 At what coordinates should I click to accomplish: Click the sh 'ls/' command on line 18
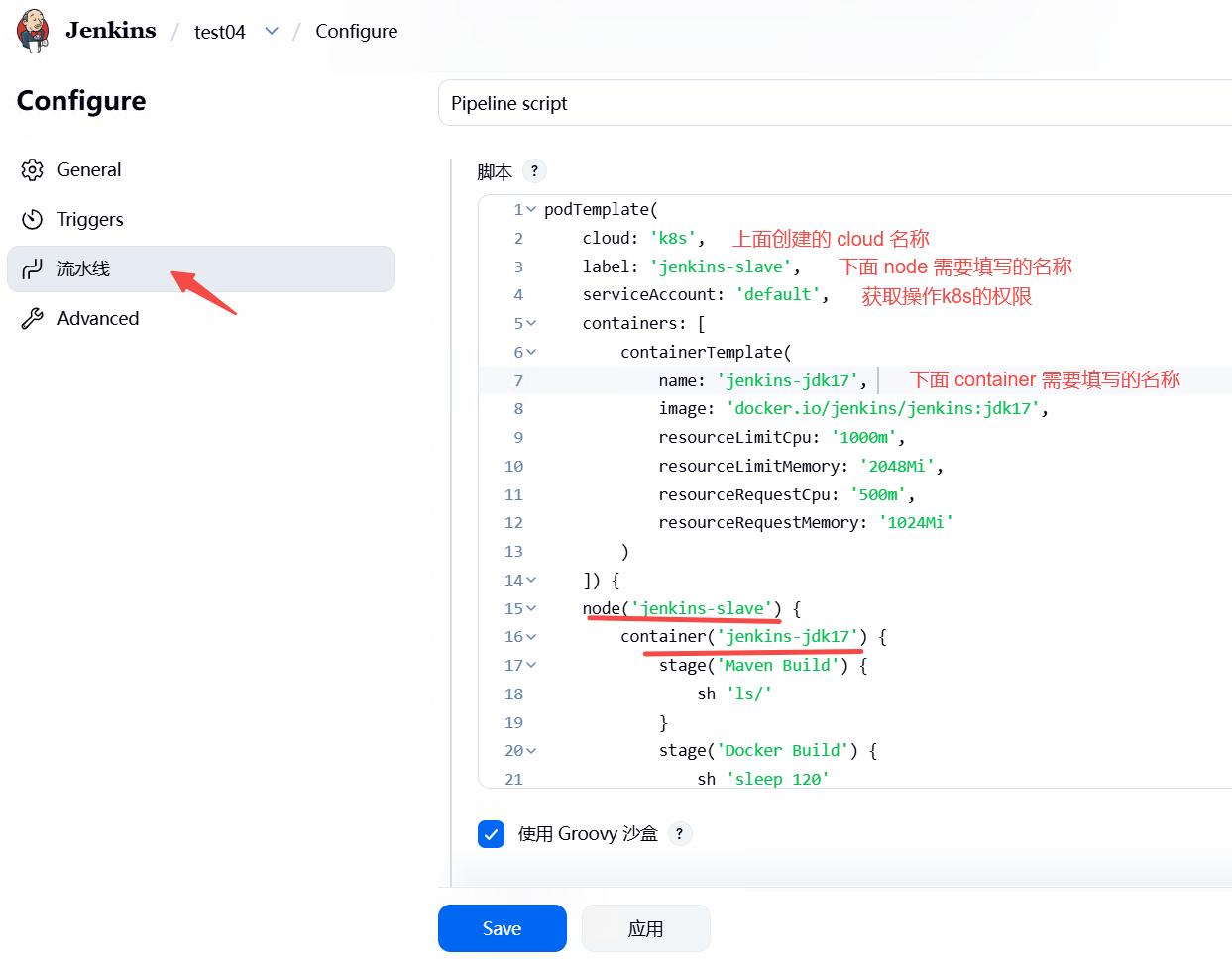pyautogui.click(x=734, y=694)
